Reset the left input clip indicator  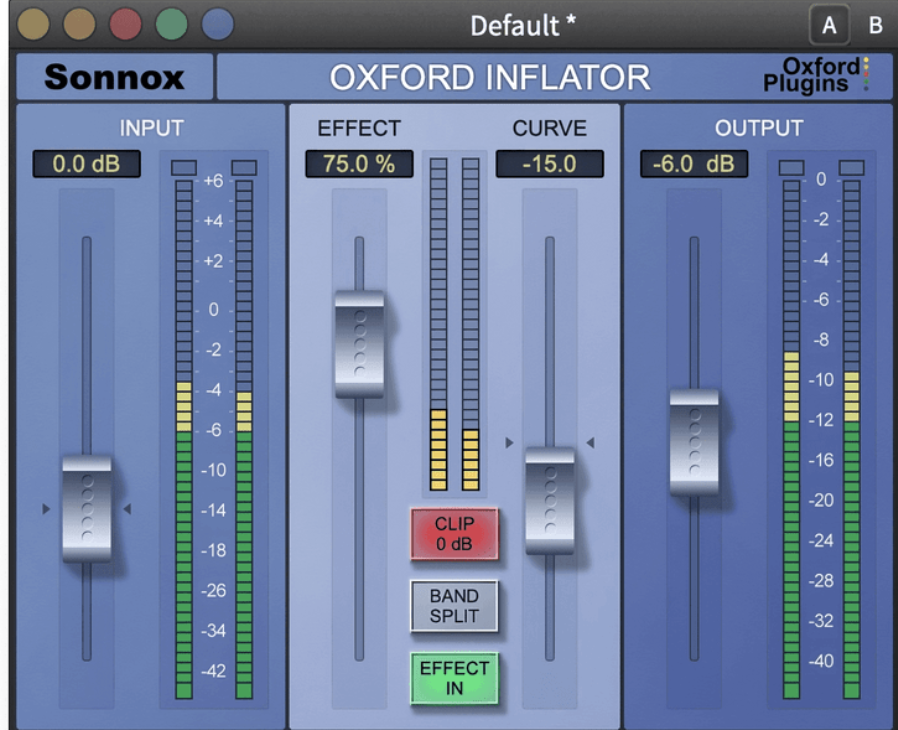coord(184,168)
